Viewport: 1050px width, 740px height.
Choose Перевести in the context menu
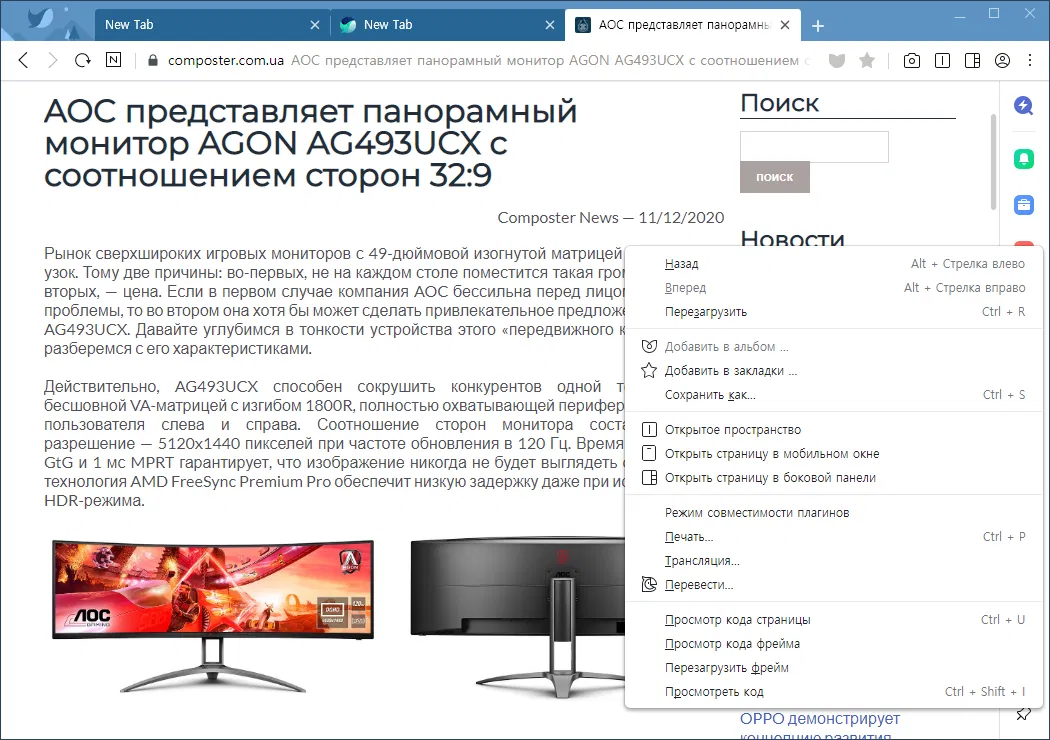[x=833, y=585]
